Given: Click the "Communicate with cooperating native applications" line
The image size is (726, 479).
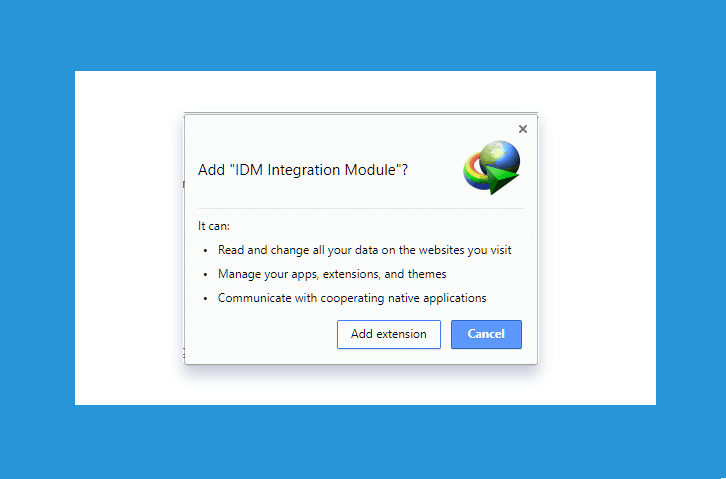Looking at the screenshot, I should (x=352, y=298).
